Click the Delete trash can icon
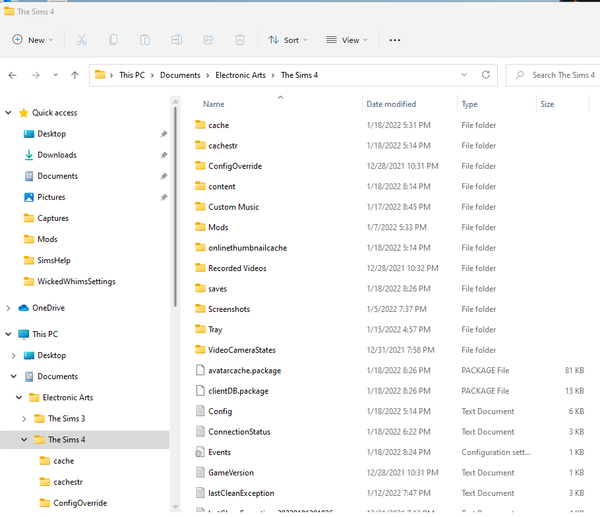Screen dimensions: 600x517 pos(240,40)
